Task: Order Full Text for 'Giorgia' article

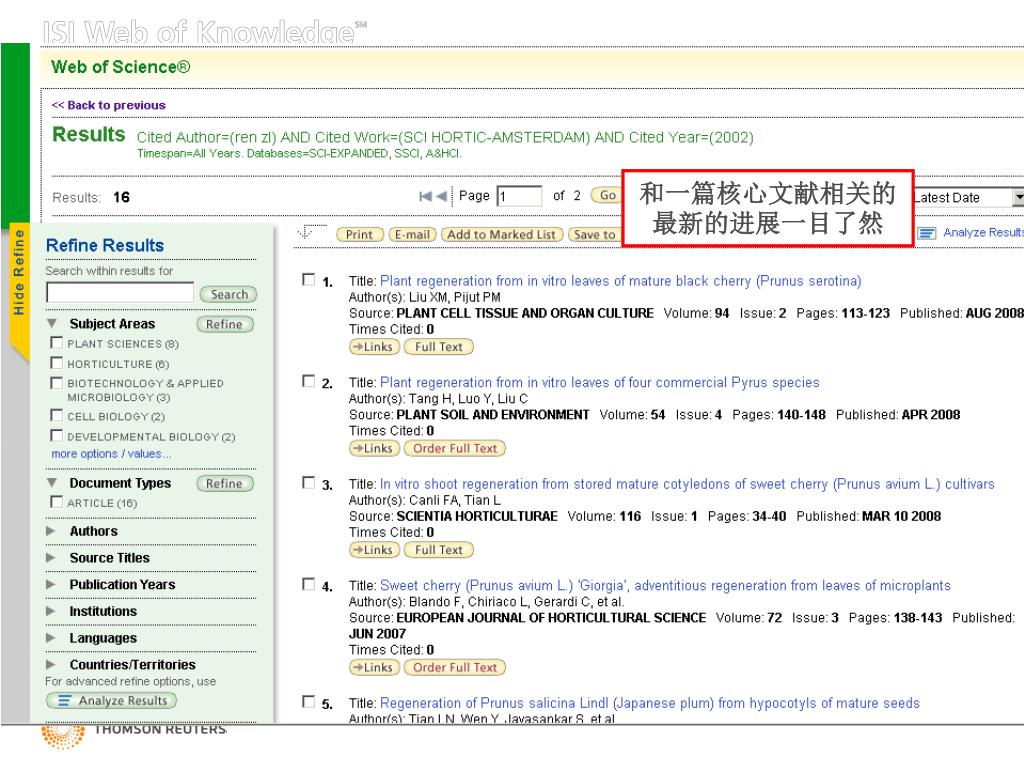Action: (455, 667)
